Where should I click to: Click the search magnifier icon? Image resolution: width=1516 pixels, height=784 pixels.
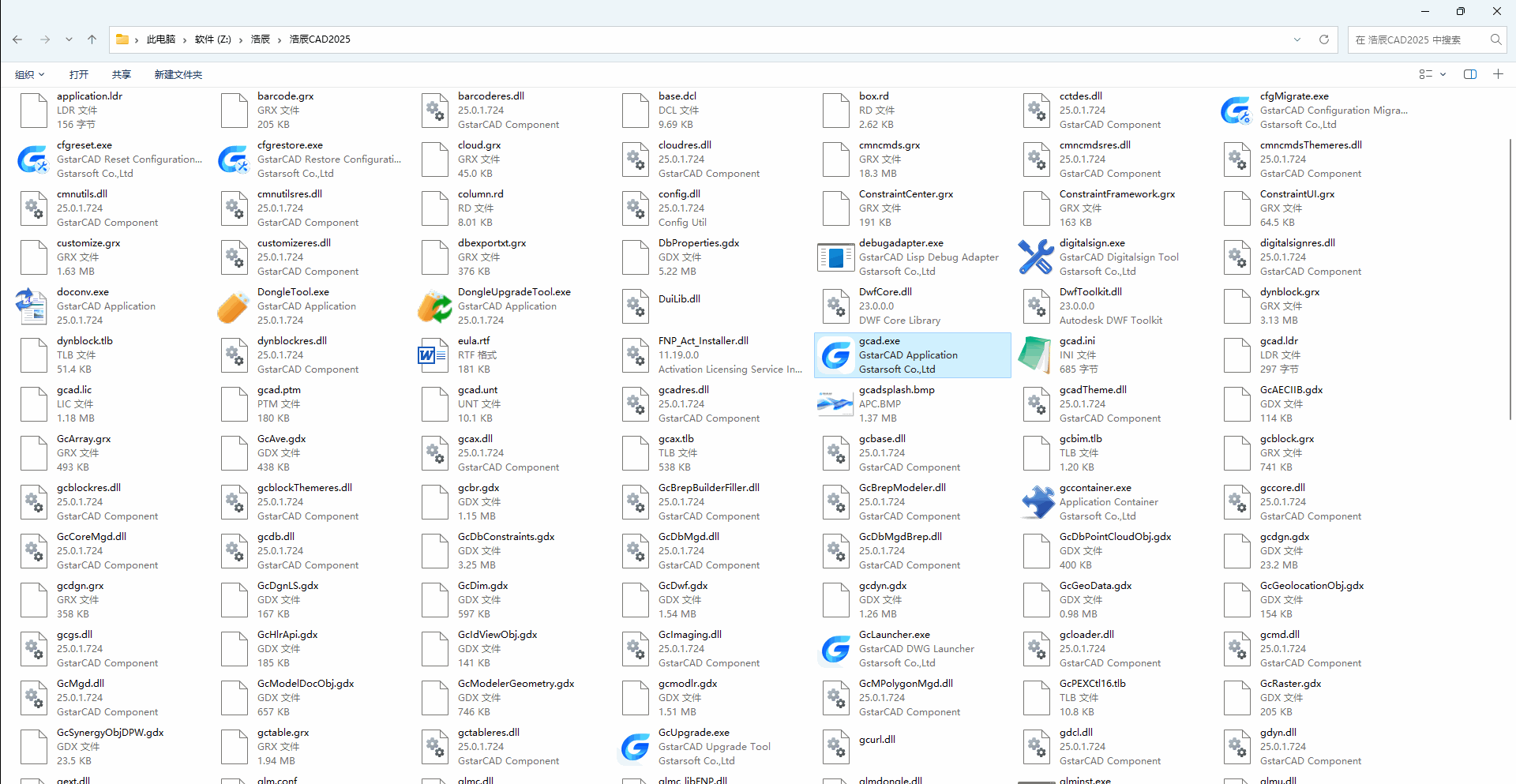[1495, 39]
